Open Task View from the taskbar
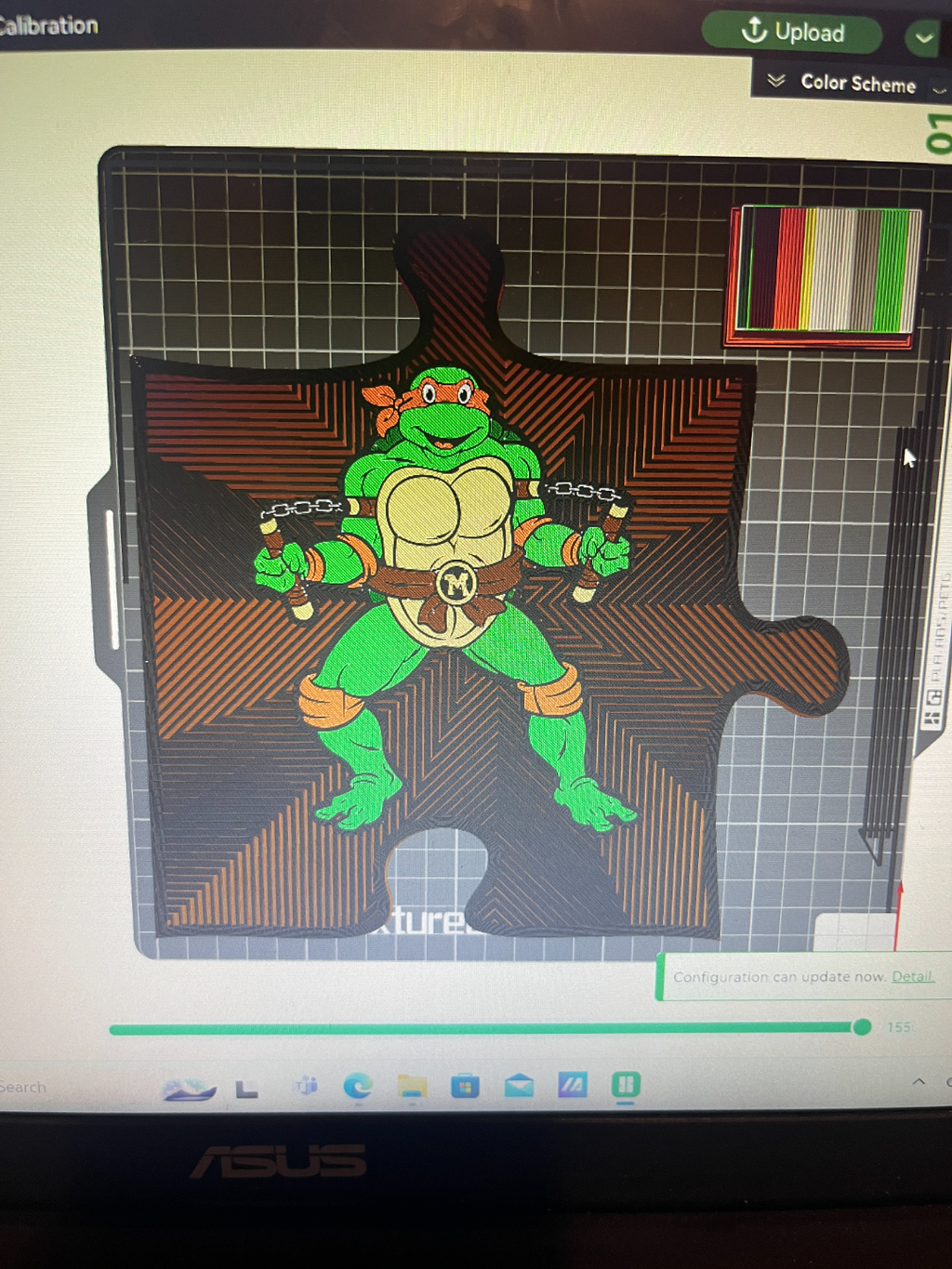 [x=246, y=1089]
